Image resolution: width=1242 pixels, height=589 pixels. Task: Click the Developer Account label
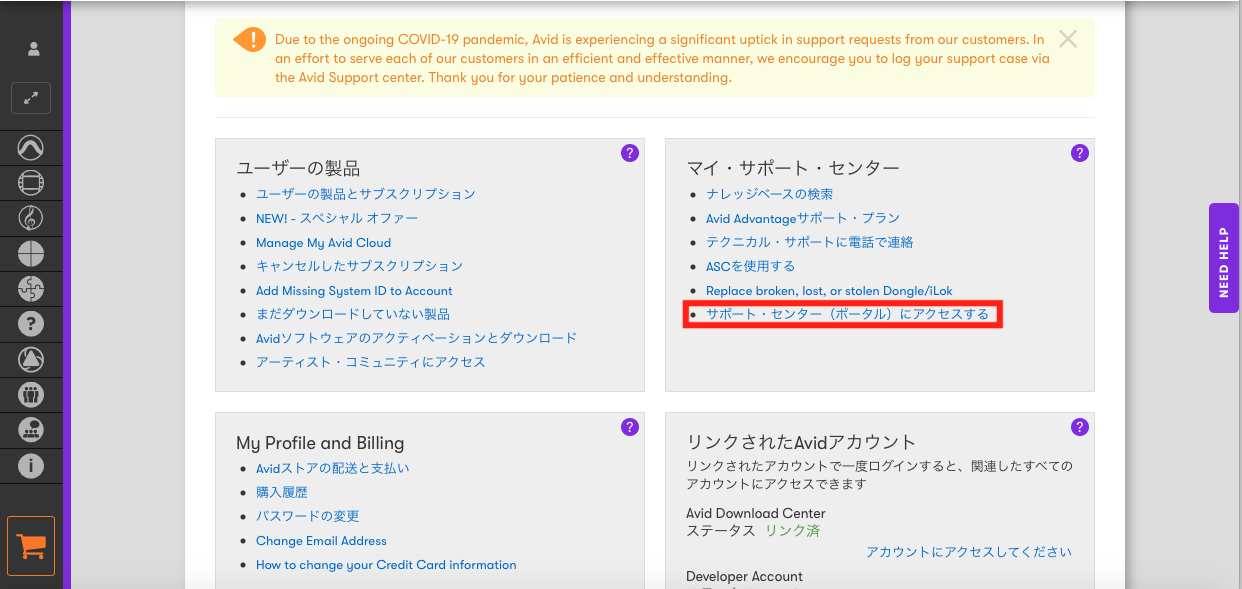744,577
